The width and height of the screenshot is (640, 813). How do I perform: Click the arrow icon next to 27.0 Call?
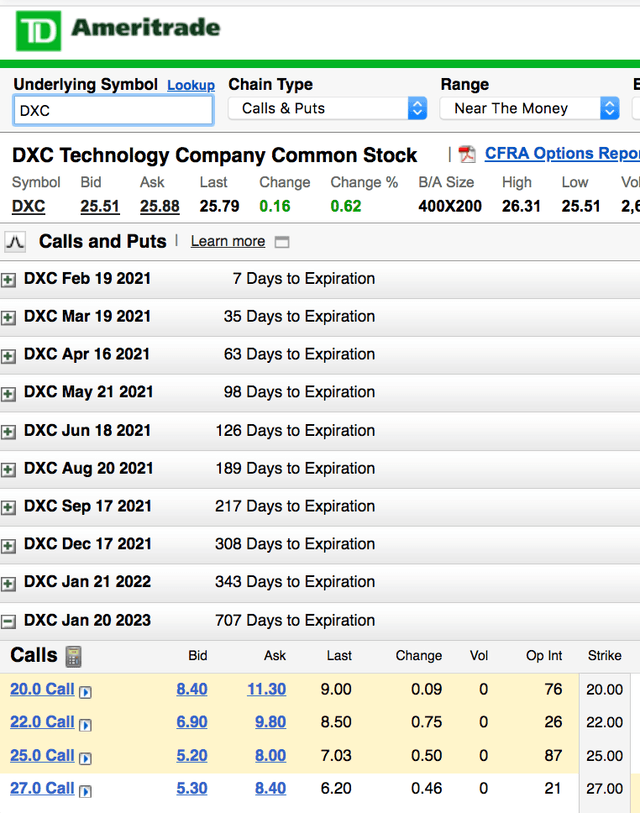[x=85, y=791]
